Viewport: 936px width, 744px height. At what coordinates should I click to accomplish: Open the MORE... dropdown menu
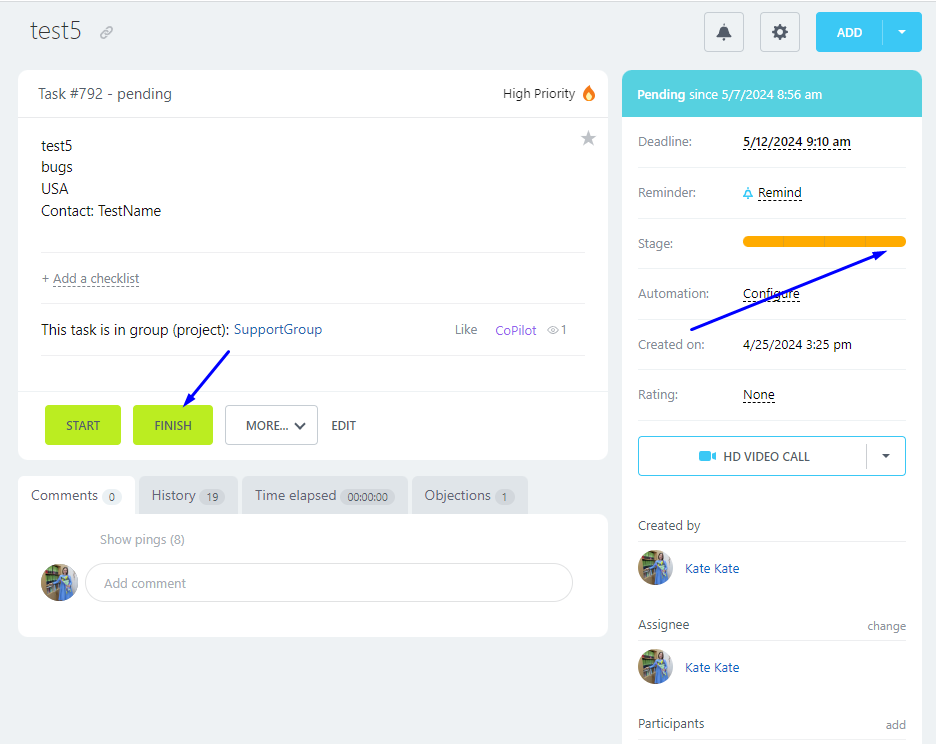pos(271,425)
